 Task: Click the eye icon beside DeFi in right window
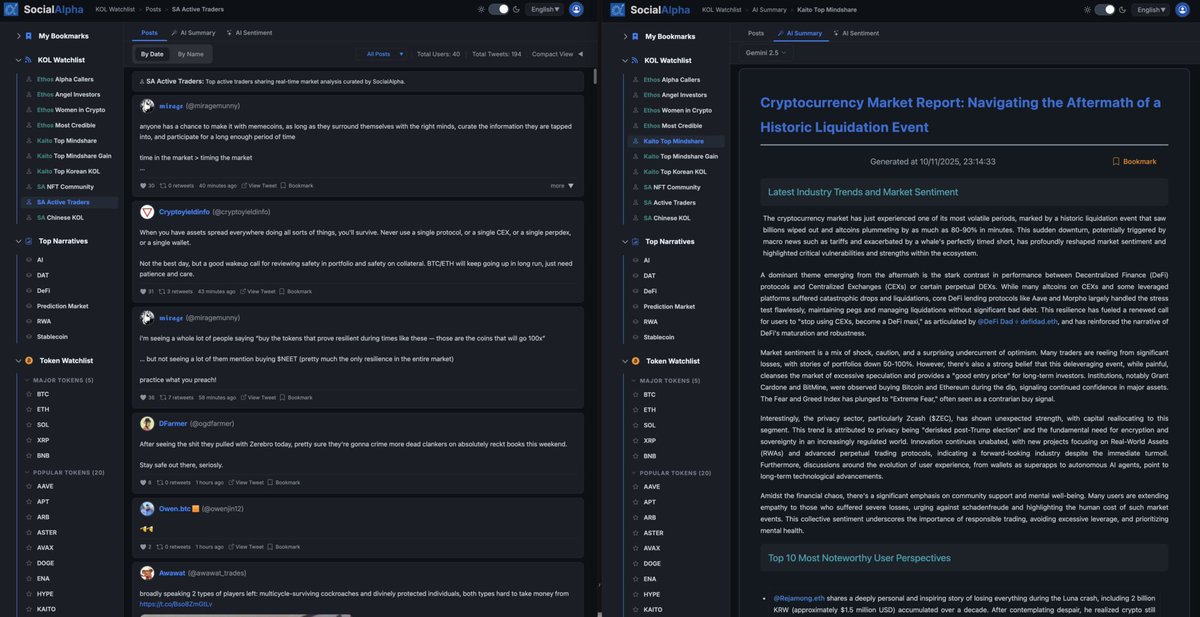tap(634, 290)
